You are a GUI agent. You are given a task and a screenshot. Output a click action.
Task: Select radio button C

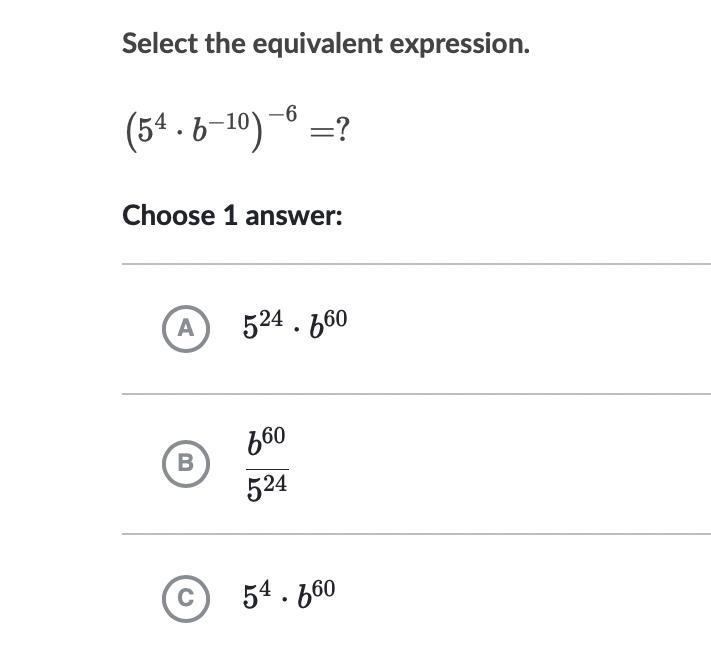point(185,598)
